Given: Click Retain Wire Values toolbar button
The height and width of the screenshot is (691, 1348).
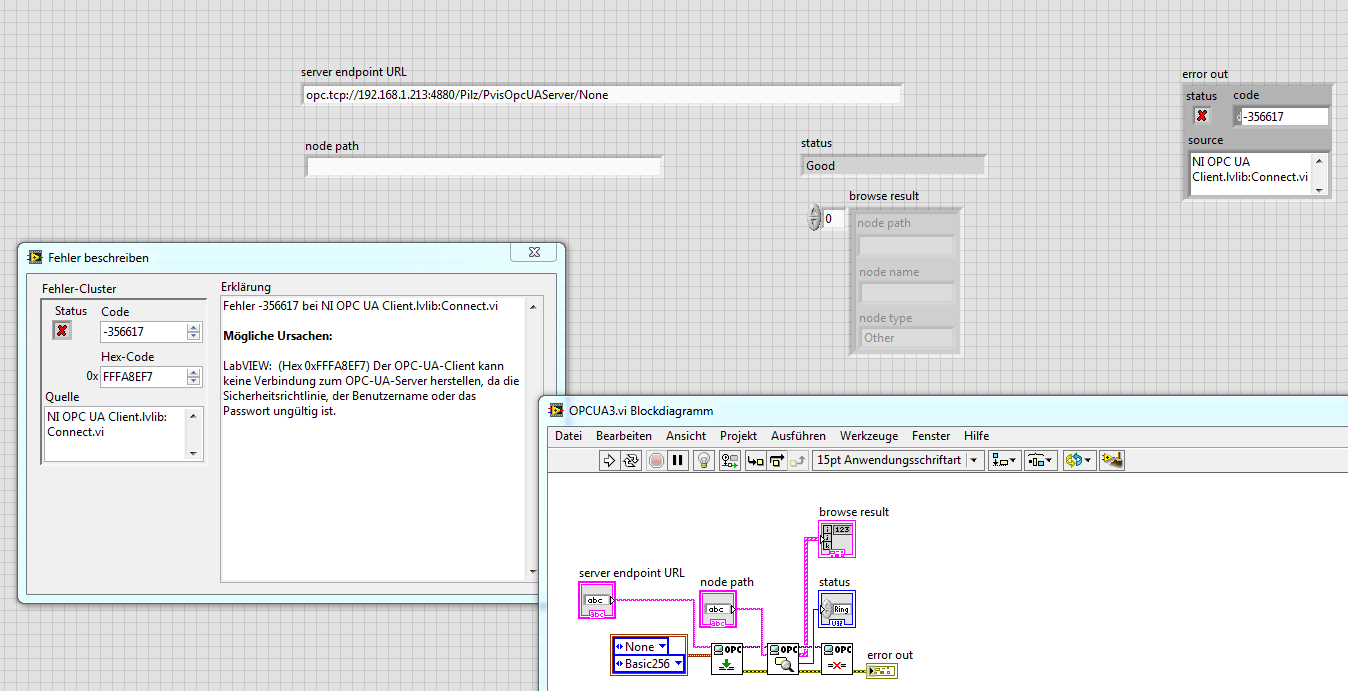Looking at the screenshot, I should [730, 460].
